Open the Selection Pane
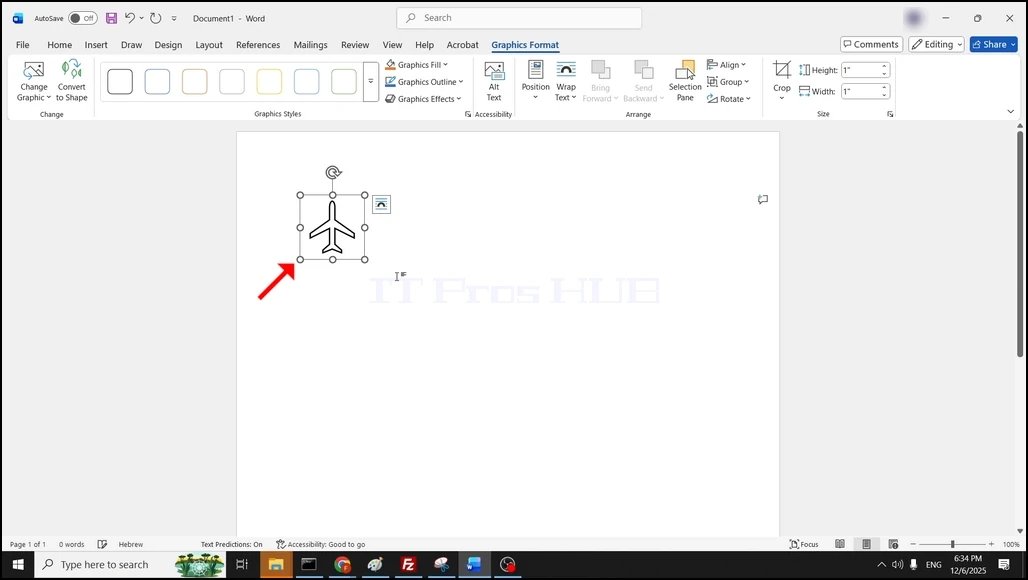This screenshot has width=1028, height=580. 685,81
